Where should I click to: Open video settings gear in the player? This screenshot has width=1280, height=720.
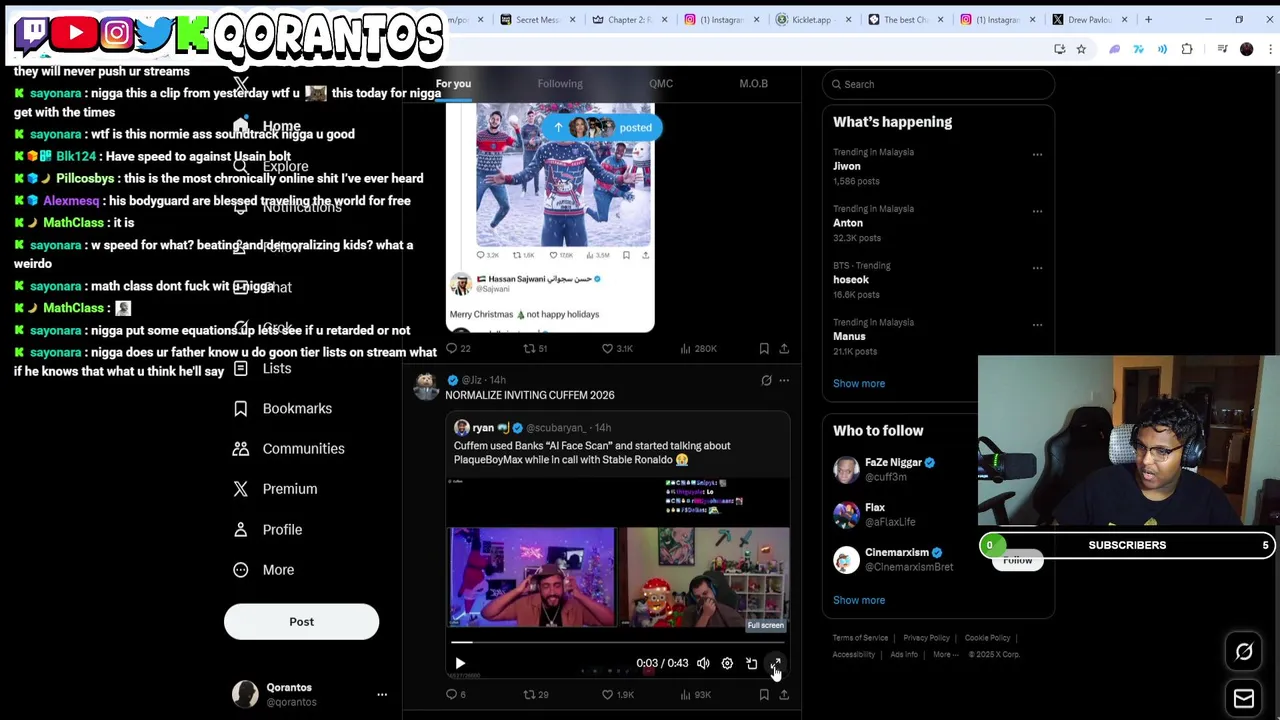(727, 663)
